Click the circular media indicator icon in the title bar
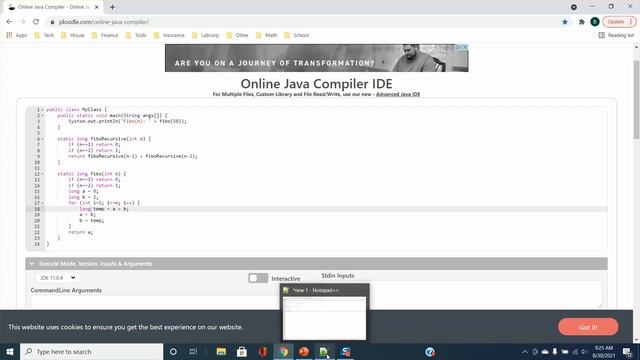640x360 pixels. pos(574,7)
